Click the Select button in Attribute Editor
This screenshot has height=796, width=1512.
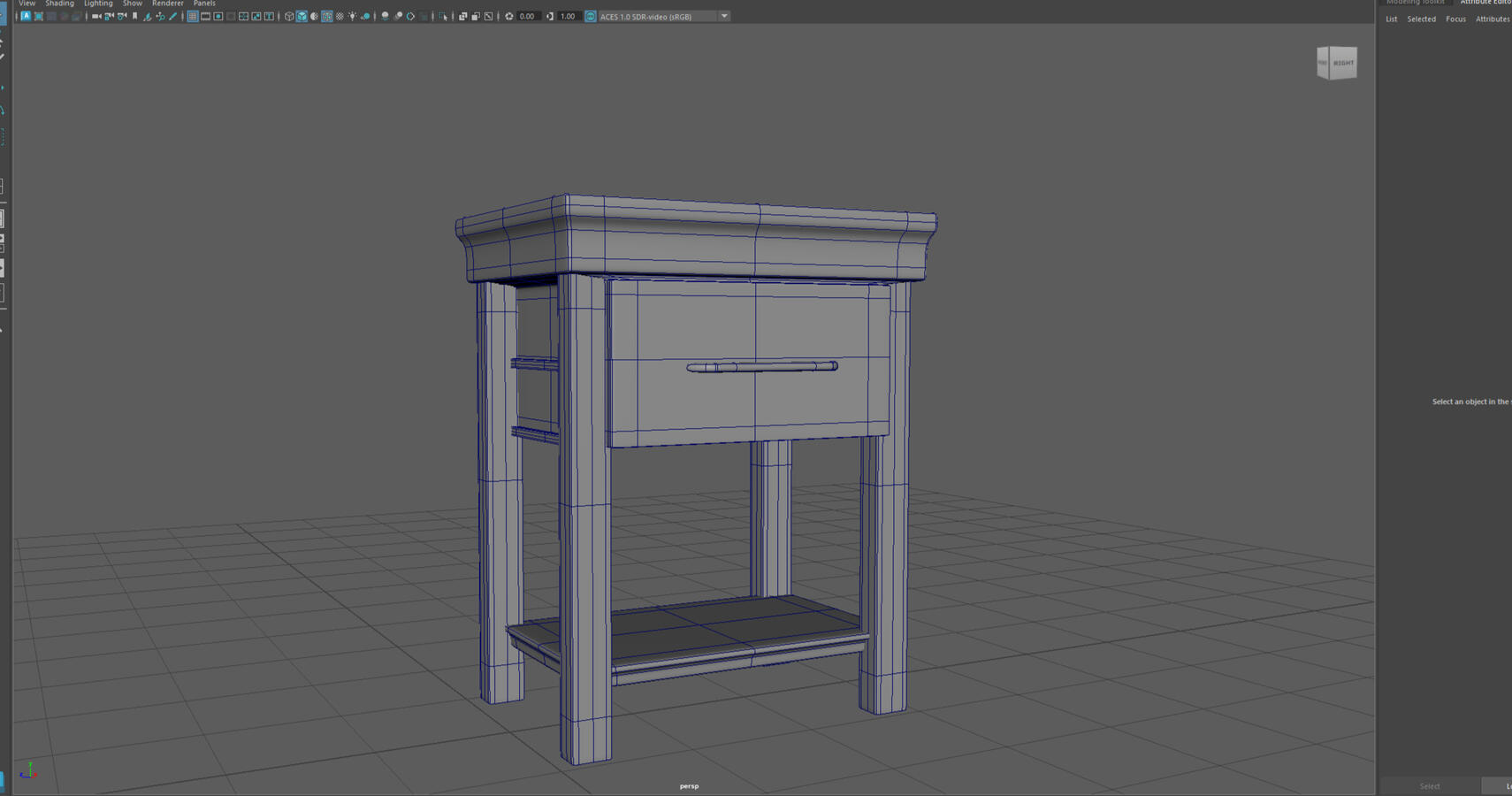(x=1429, y=786)
